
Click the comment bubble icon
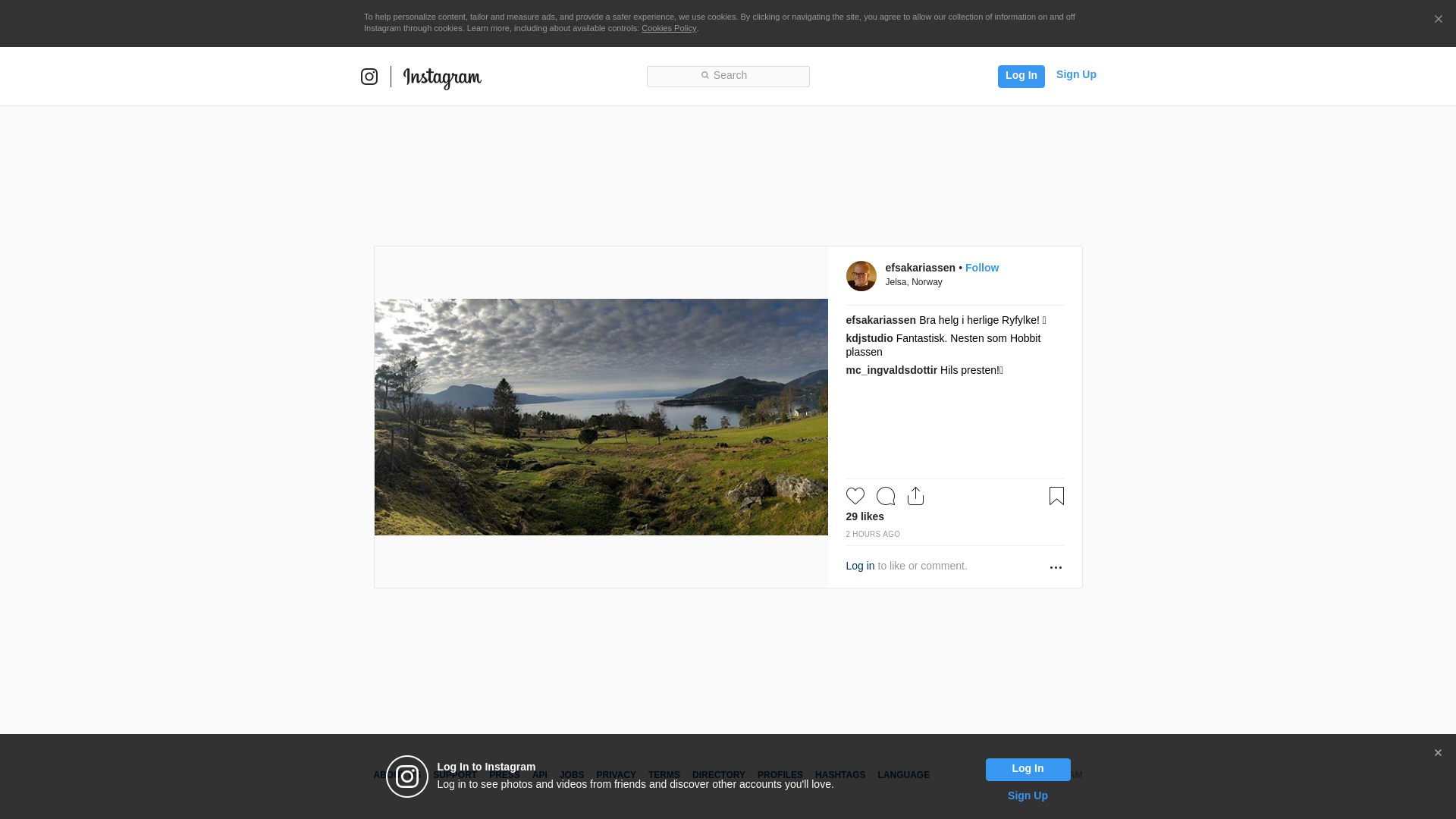tap(885, 496)
